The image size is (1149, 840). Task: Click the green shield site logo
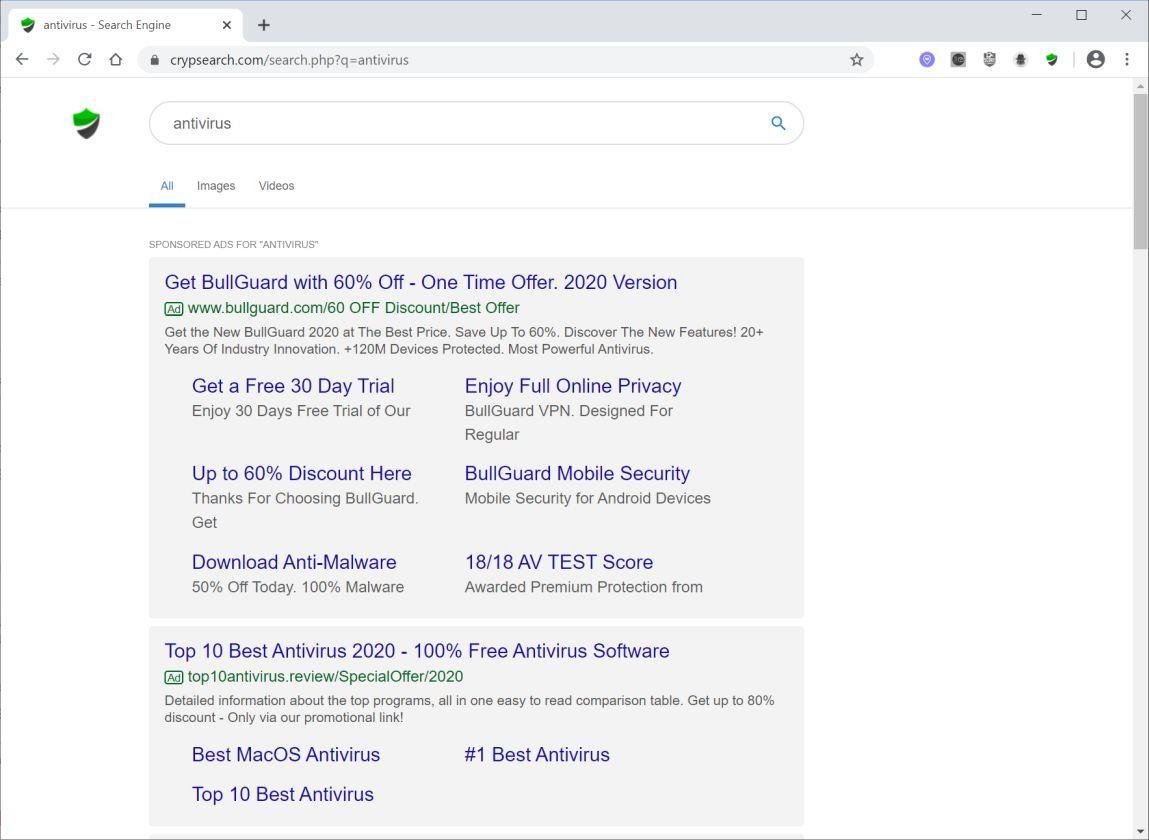click(x=87, y=123)
